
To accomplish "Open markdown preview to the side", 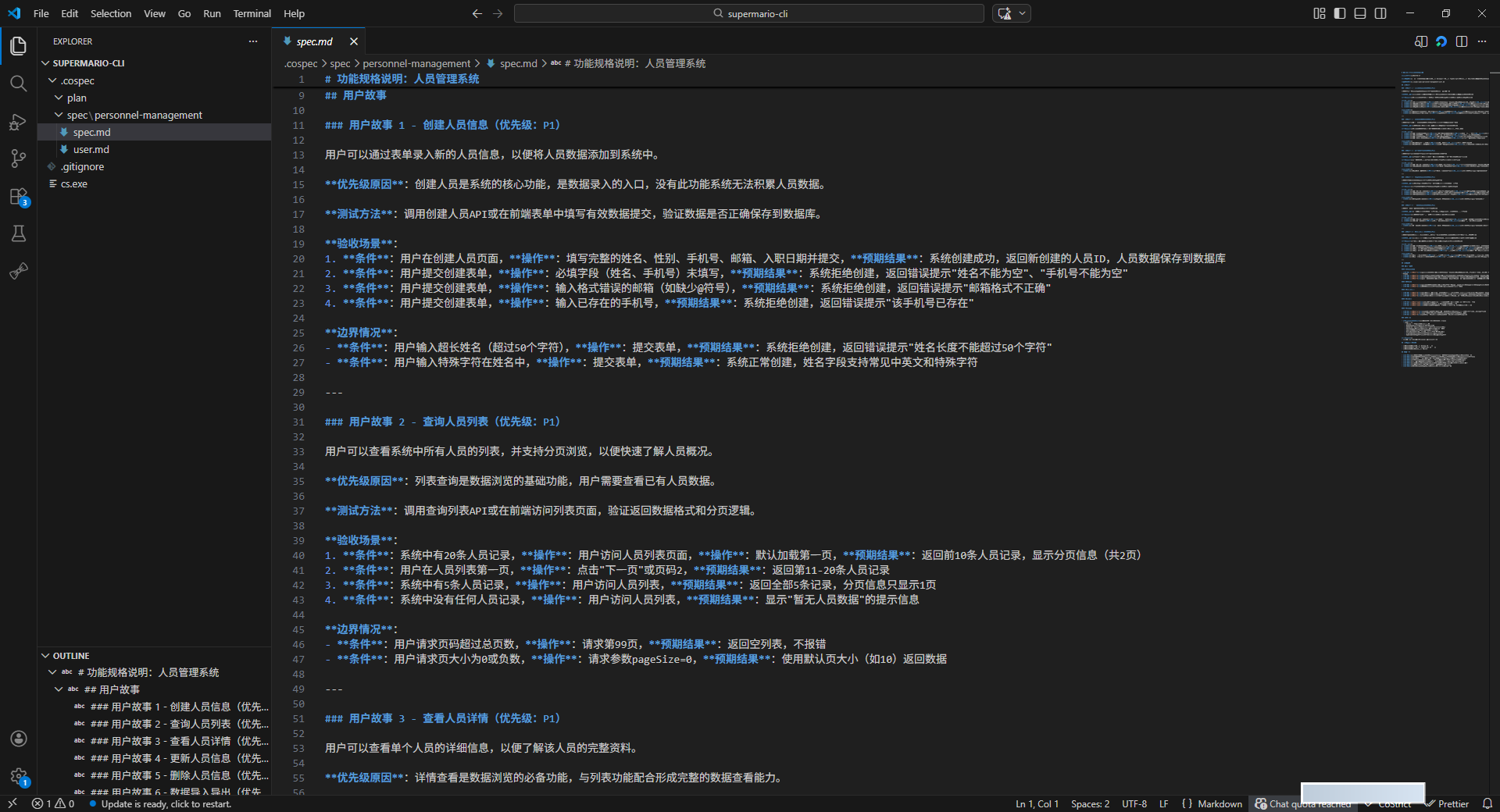I will [1421, 41].
